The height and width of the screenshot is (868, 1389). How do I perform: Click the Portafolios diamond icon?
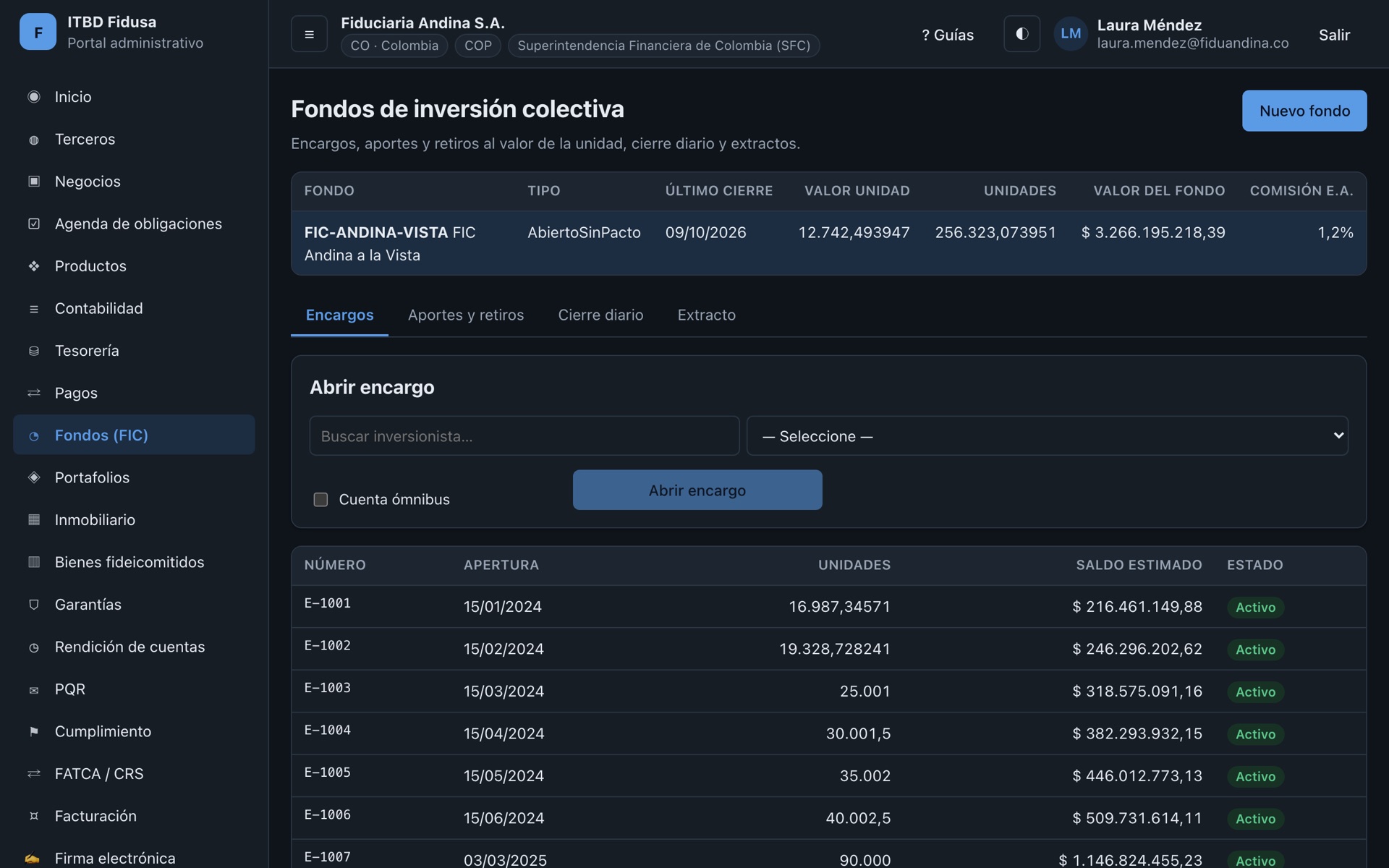tap(34, 478)
